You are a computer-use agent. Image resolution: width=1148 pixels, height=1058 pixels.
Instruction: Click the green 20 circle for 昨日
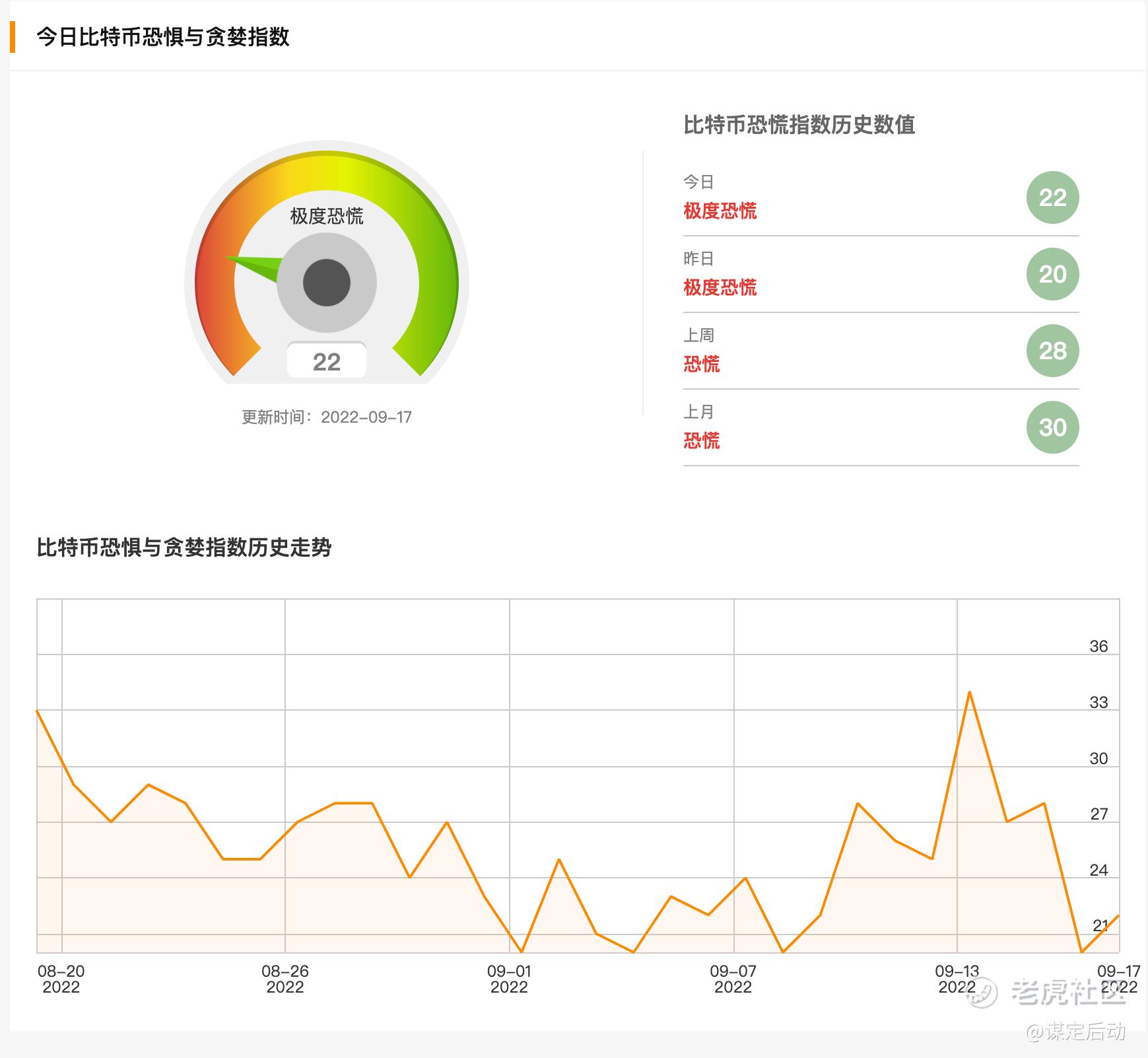(1052, 274)
